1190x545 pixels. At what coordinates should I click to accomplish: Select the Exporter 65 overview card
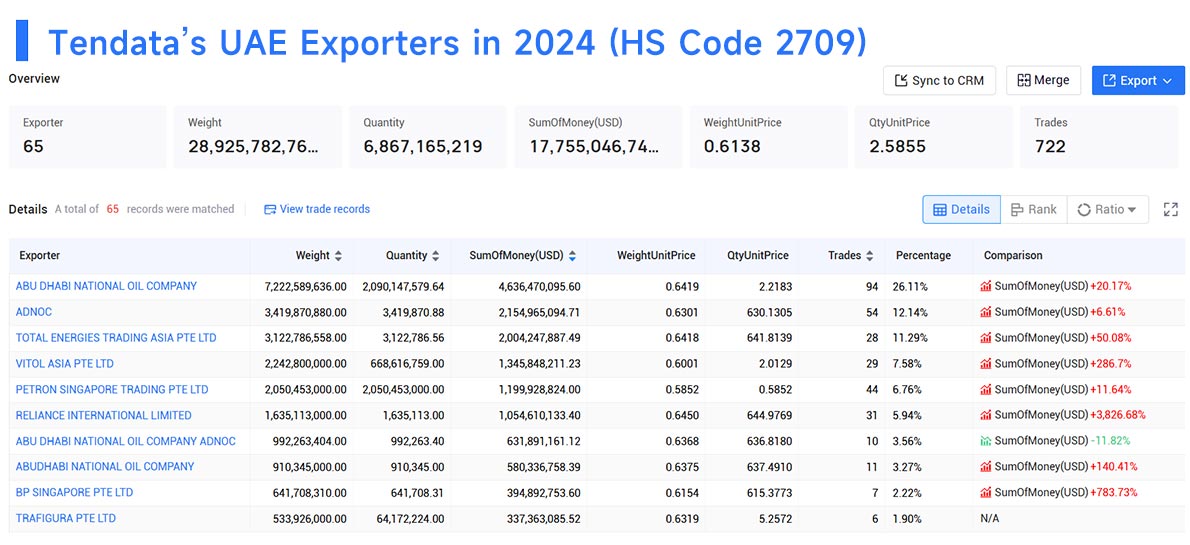pos(87,137)
